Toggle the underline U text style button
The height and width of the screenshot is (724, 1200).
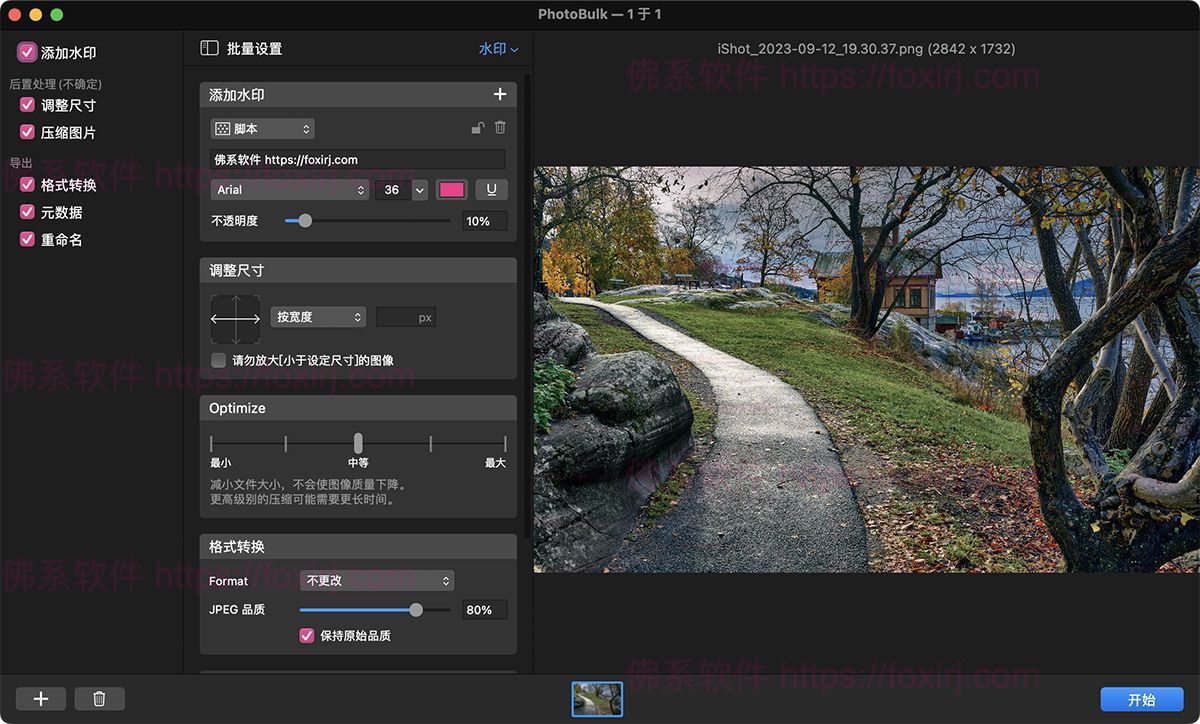(491, 190)
